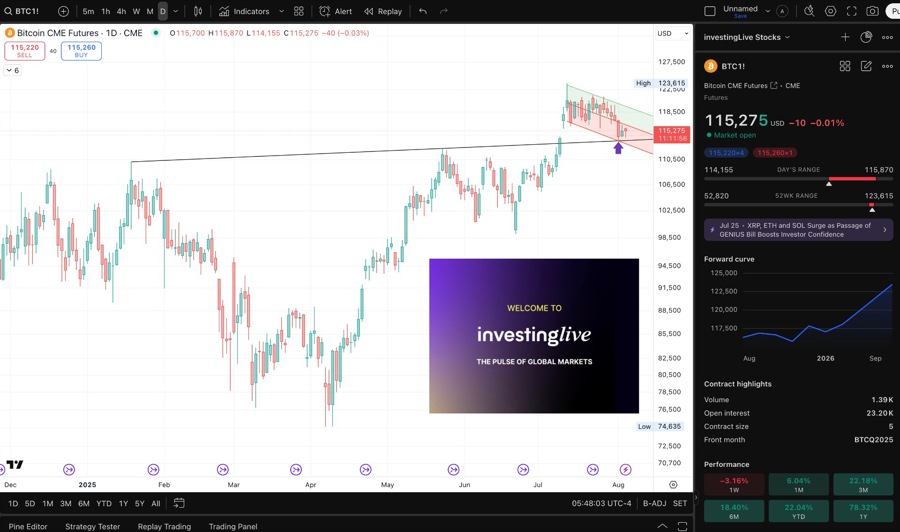Open the note editor icon beside BTC1!
Image resolution: width=900 pixels, height=532 pixels.
coord(866,66)
